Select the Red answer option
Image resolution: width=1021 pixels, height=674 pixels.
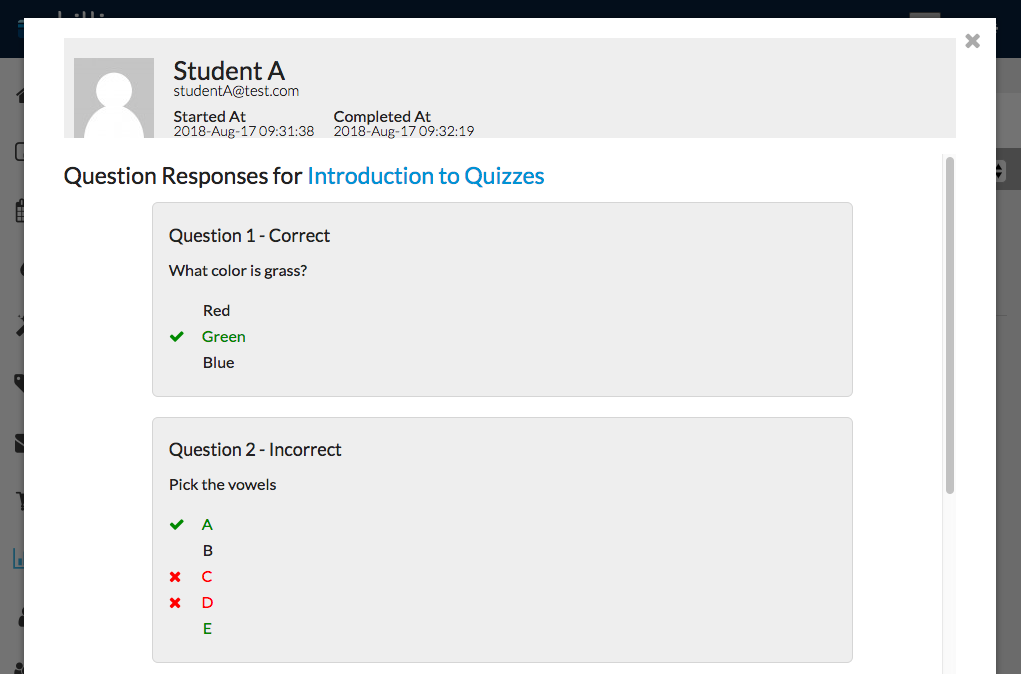pyautogui.click(x=216, y=311)
